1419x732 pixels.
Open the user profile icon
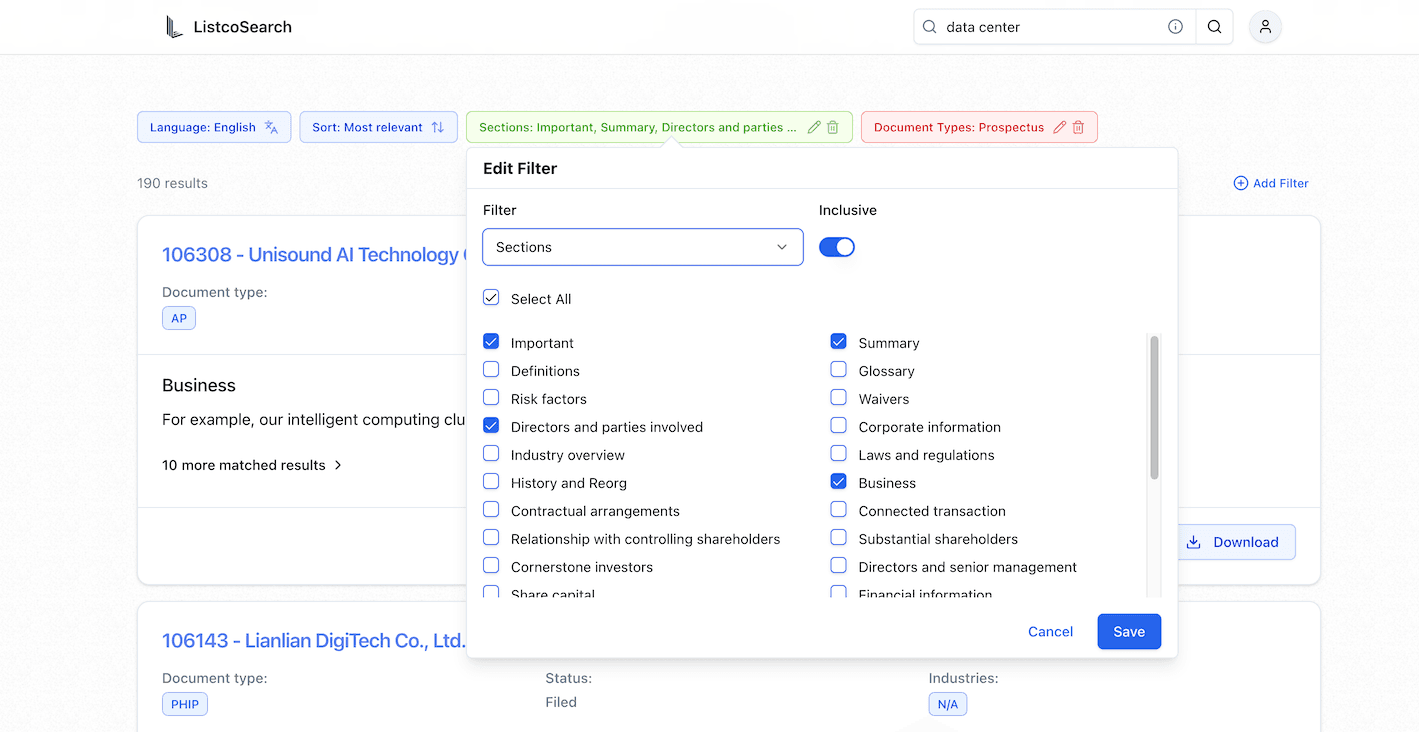[x=1265, y=27]
